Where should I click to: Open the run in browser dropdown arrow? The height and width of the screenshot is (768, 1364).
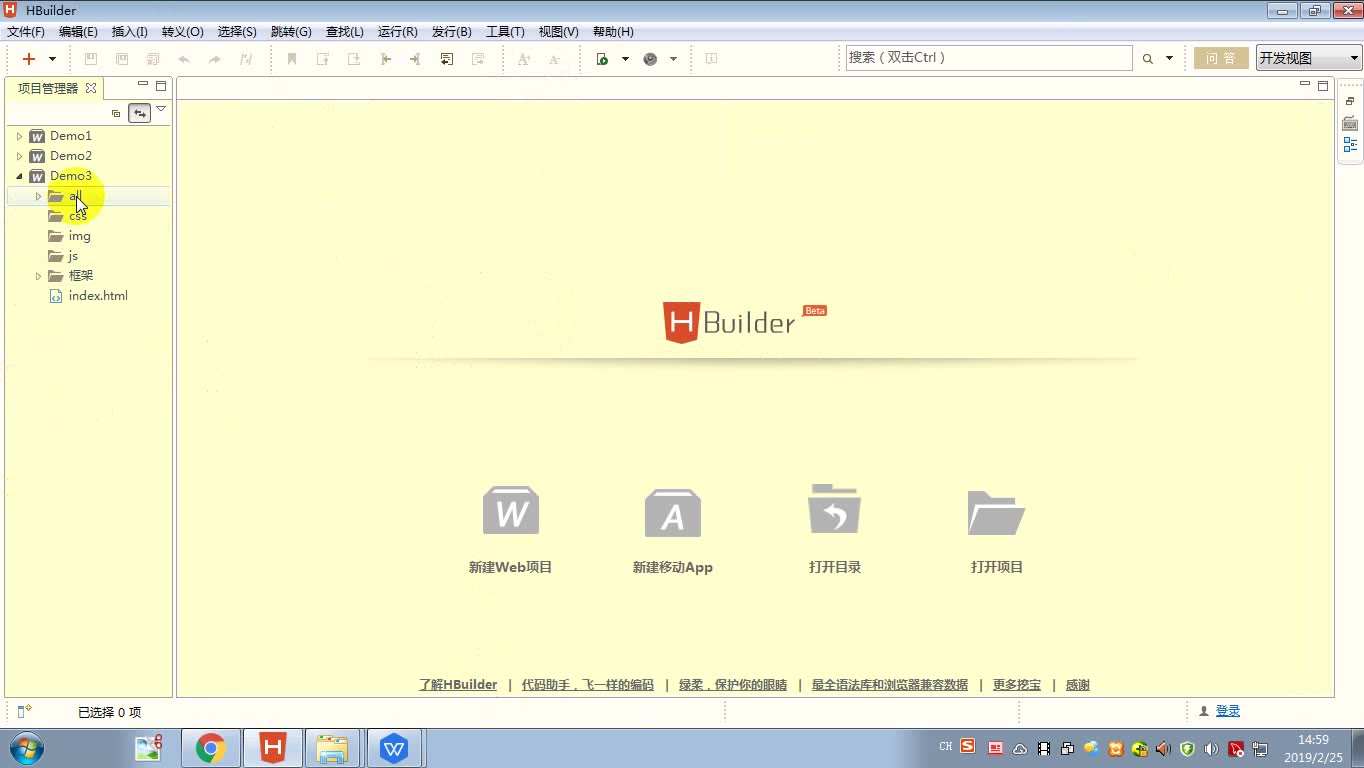pos(625,59)
